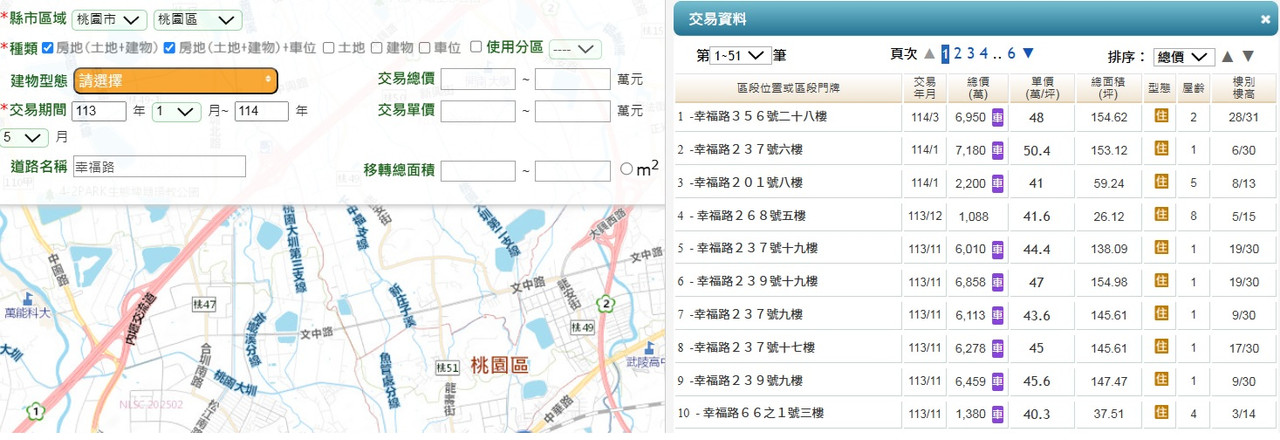Click the 交易年月 column header
Image resolution: width=1280 pixels, height=440 pixels.
coord(925,88)
